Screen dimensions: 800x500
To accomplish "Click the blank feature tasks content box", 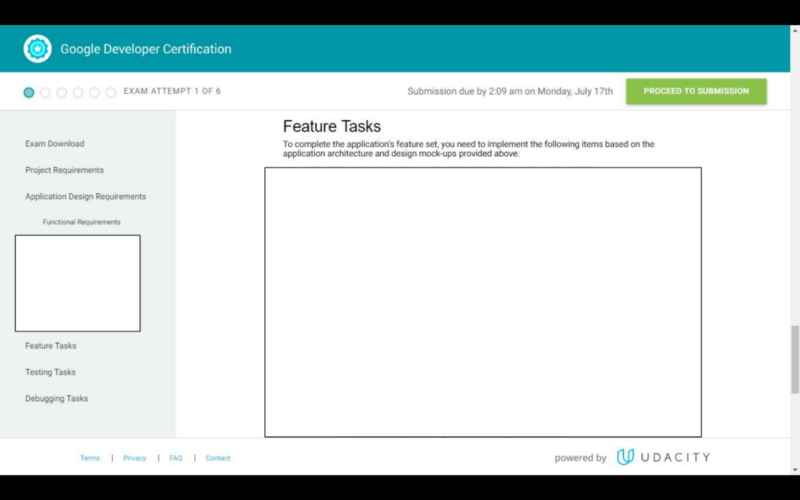I will pos(483,302).
